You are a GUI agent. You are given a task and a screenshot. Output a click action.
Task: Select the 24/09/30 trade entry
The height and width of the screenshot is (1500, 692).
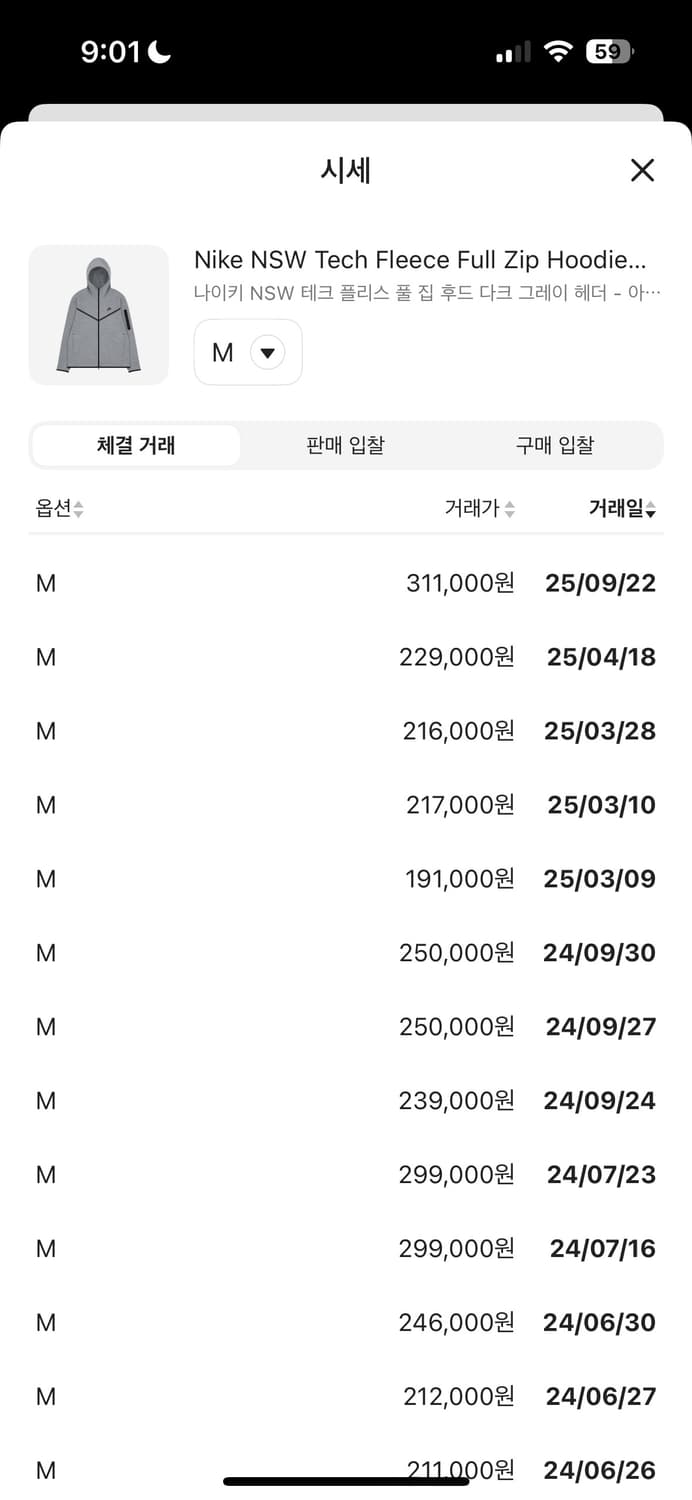point(599,954)
